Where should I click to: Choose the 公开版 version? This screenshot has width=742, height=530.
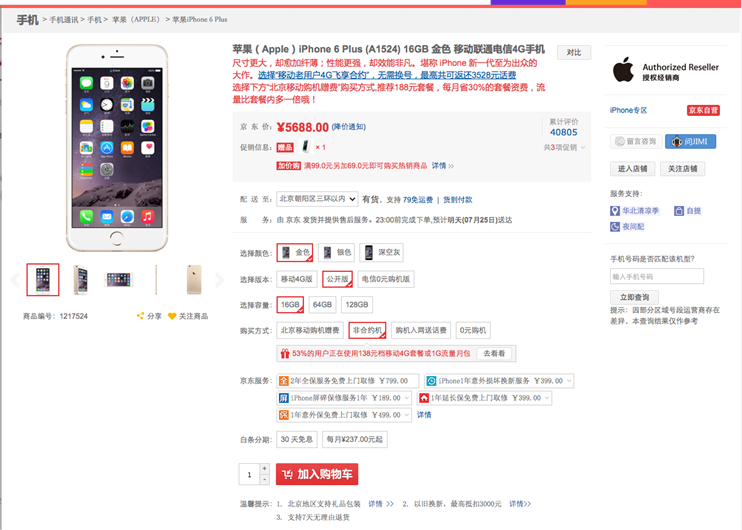(337, 279)
